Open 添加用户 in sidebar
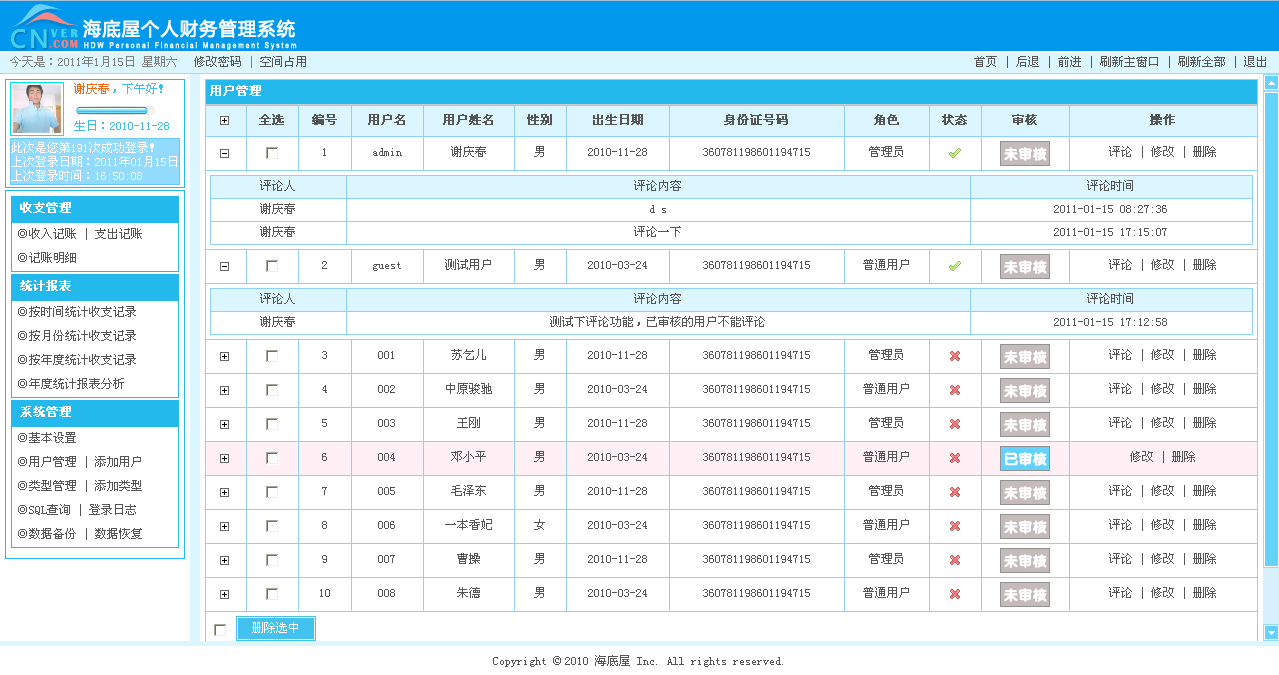The image size is (1279, 675). (118, 462)
